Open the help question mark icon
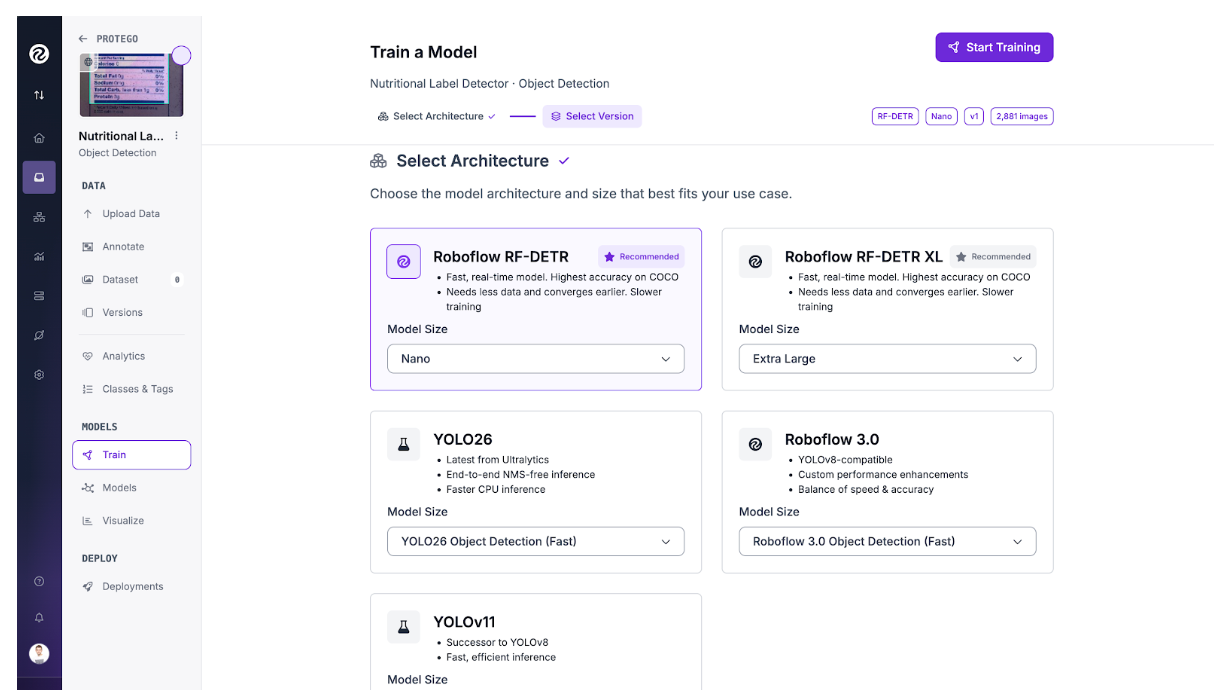The height and width of the screenshot is (690, 1214). pos(39,581)
